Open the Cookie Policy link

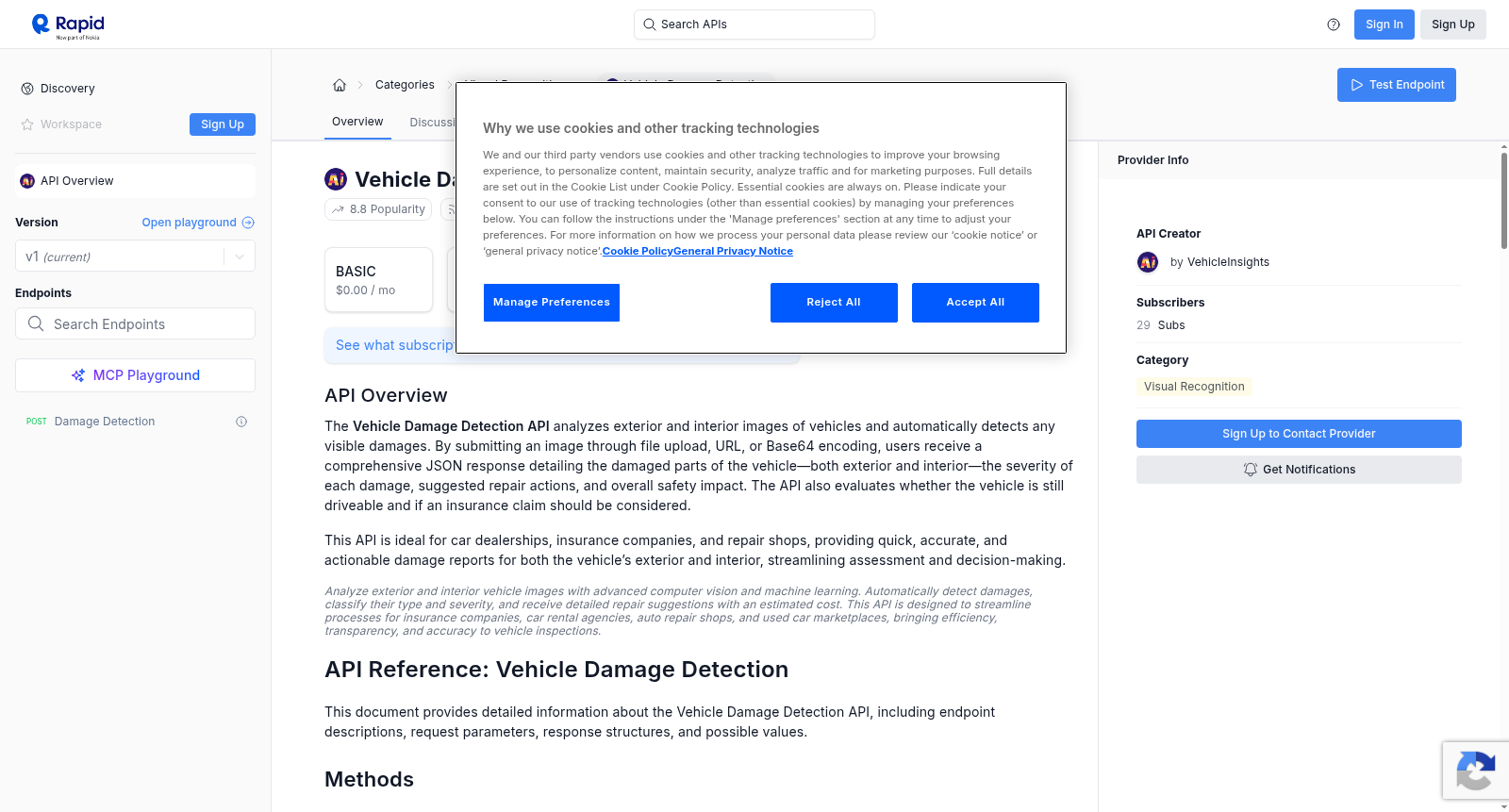(638, 251)
